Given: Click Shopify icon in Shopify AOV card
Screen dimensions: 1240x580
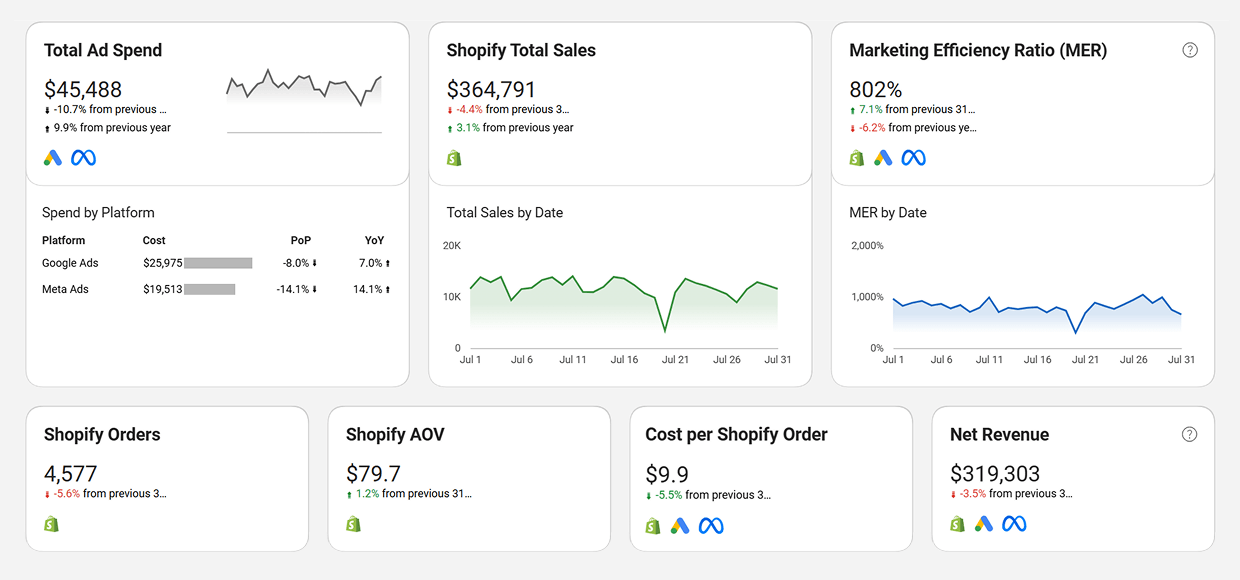Looking at the screenshot, I should coord(353,524).
